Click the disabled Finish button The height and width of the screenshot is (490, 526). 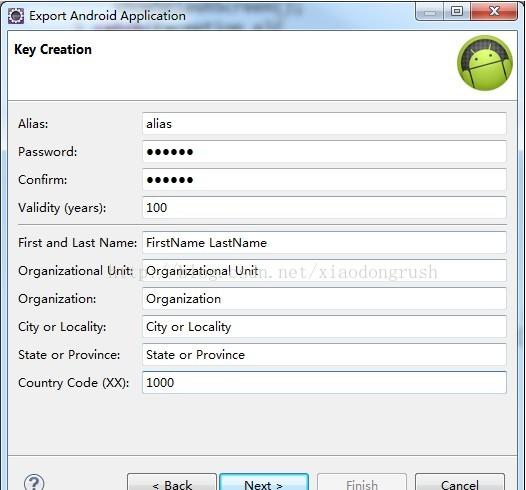click(x=362, y=482)
